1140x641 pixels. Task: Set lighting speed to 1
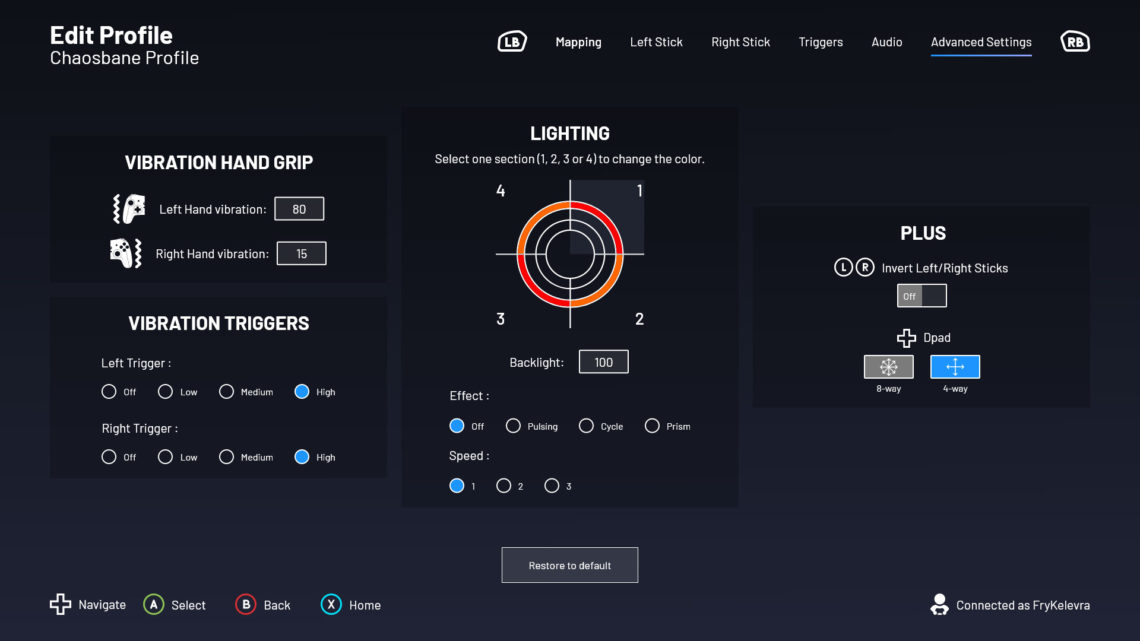click(457, 485)
